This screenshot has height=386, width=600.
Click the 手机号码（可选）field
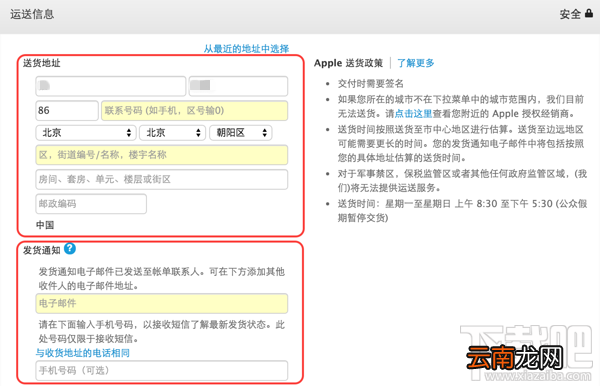click(x=161, y=370)
